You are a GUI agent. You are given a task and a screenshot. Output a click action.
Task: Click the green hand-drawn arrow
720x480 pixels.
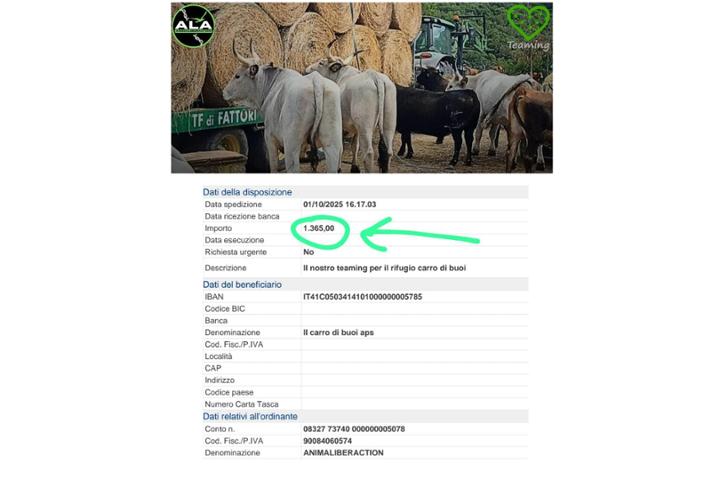tap(420, 235)
